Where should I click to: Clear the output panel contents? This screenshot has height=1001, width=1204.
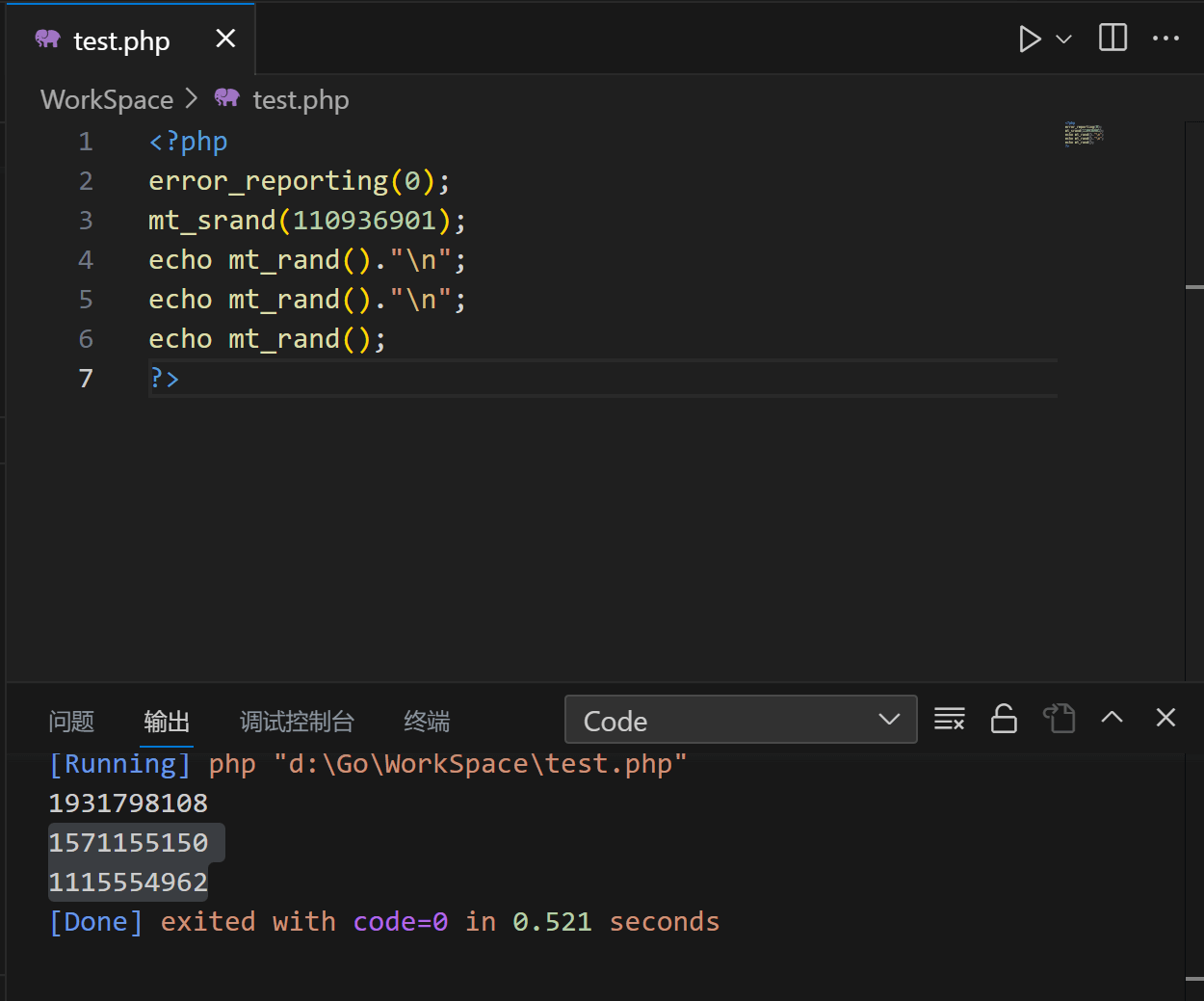[949, 719]
